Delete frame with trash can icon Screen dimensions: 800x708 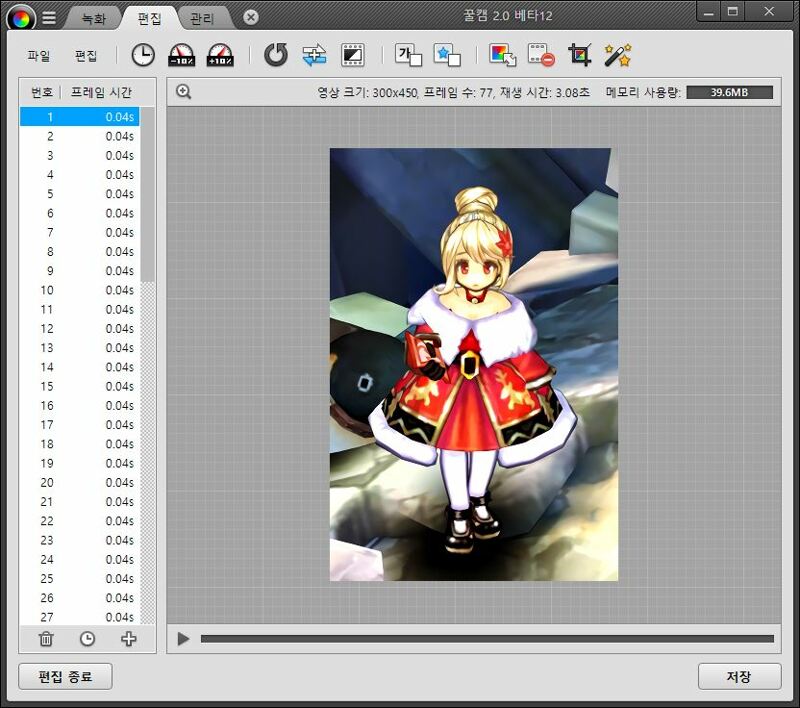pos(46,639)
